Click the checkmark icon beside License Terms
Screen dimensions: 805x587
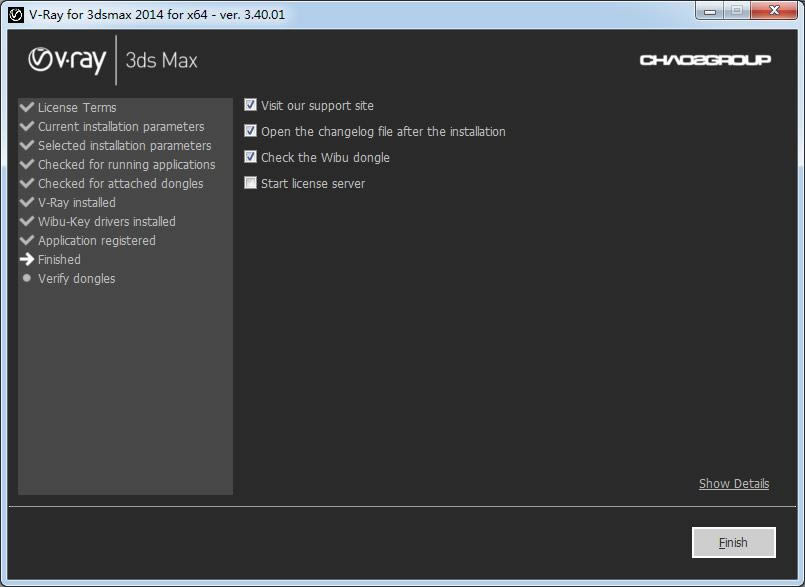(27, 107)
